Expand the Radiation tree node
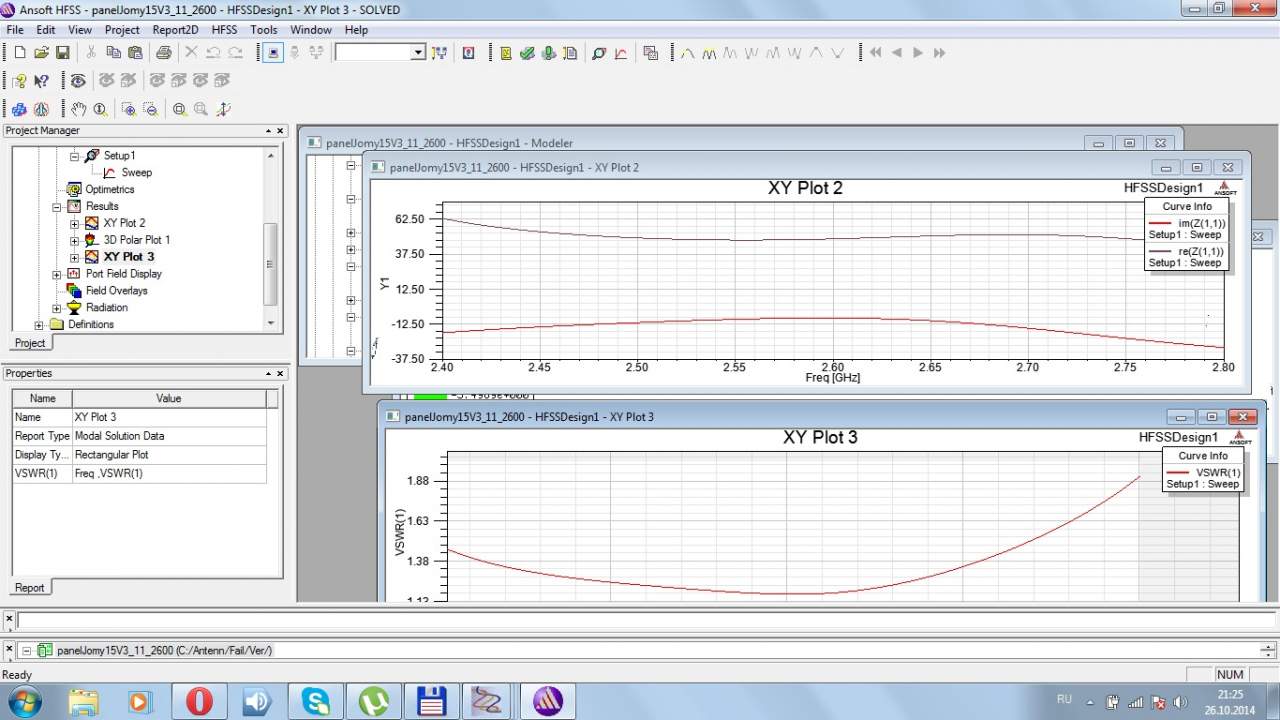 (57, 307)
